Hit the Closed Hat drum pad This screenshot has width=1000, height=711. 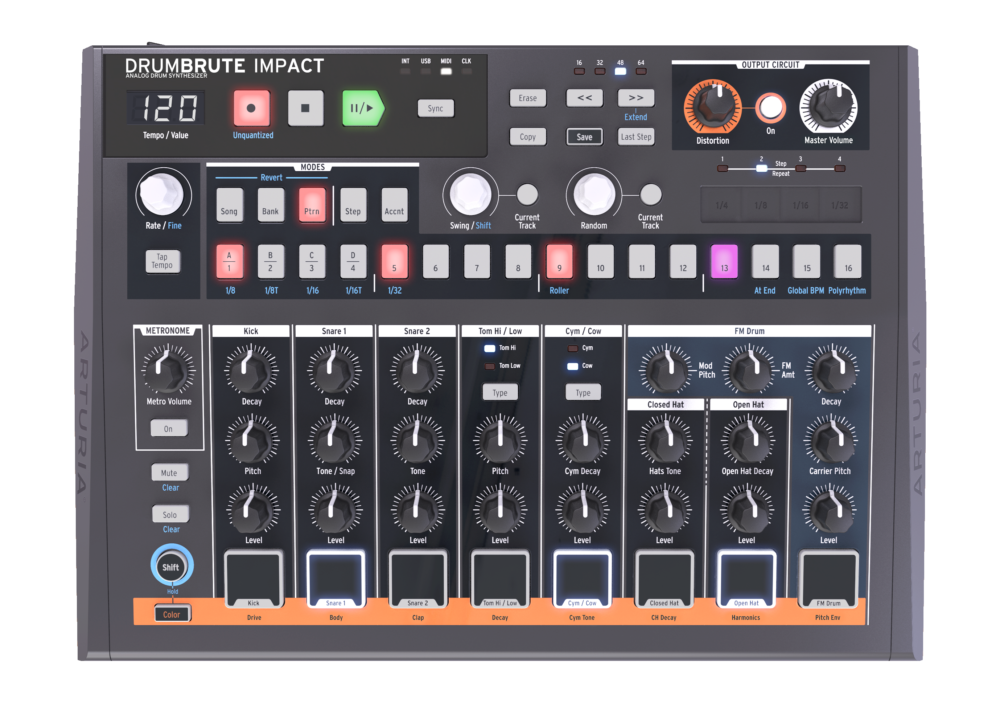tap(664, 580)
